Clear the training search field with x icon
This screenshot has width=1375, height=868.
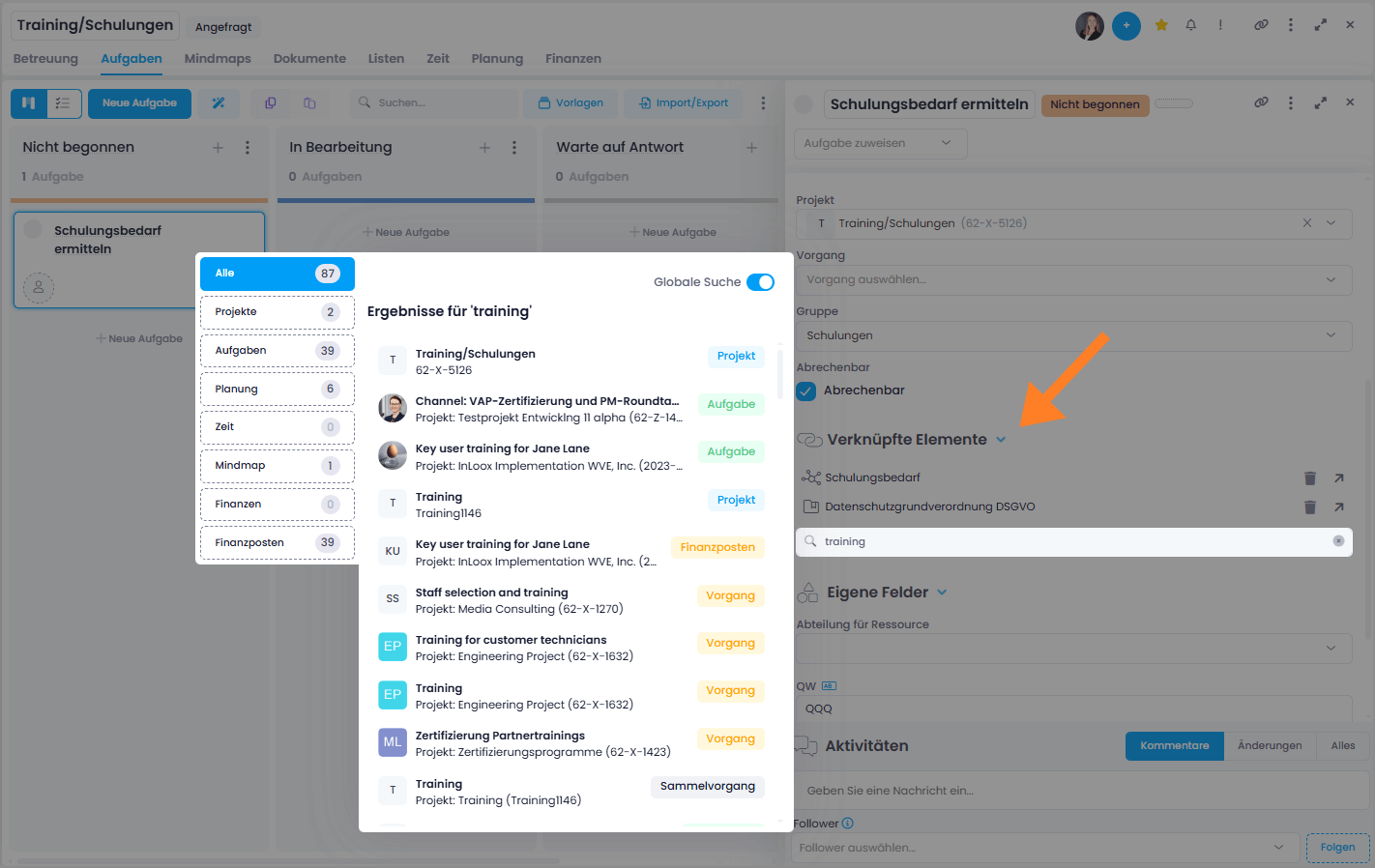point(1338,541)
